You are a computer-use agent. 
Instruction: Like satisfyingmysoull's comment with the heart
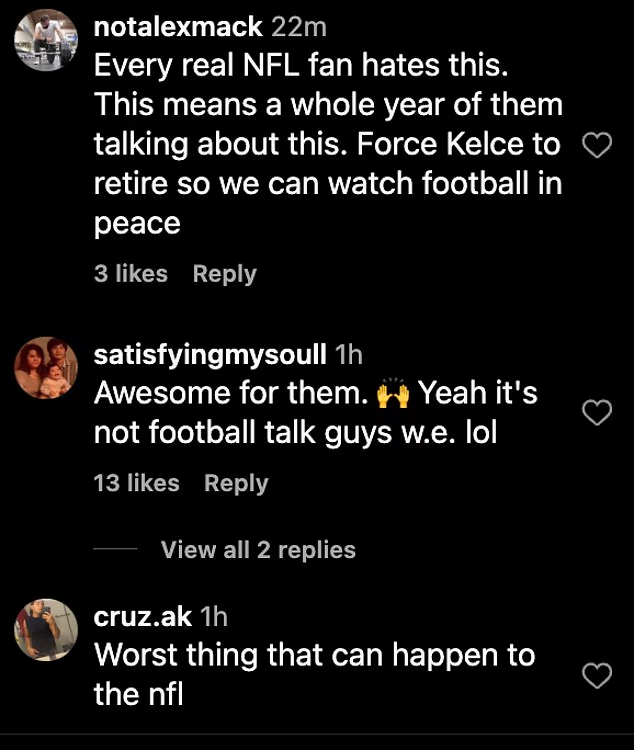pyautogui.click(x=596, y=412)
